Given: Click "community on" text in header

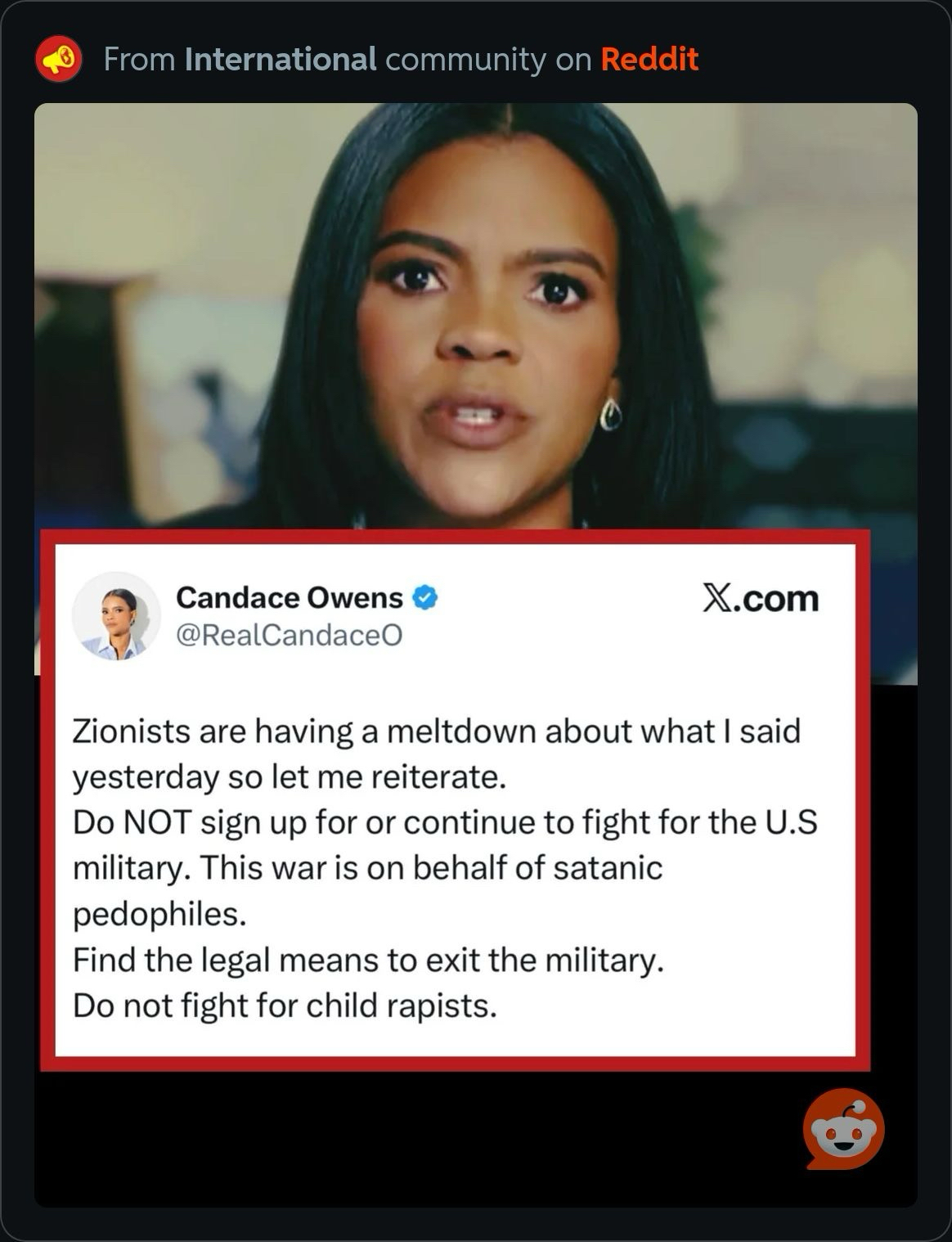Looking at the screenshot, I should click(x=488, y=60).
